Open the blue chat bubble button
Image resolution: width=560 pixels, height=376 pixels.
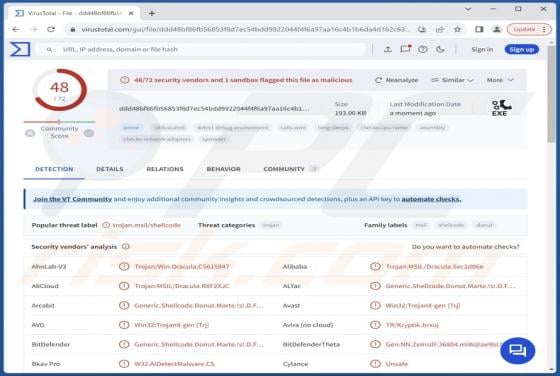point(518,351)
